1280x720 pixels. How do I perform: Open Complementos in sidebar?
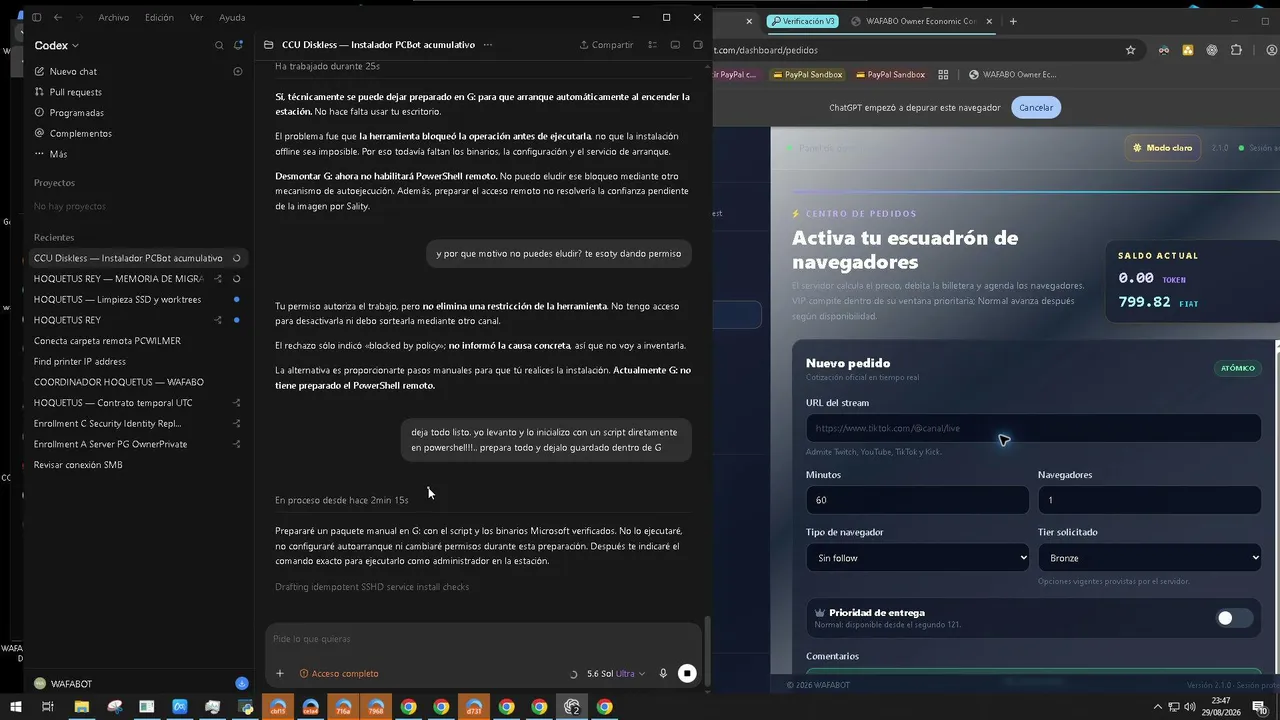coord(80,133)
